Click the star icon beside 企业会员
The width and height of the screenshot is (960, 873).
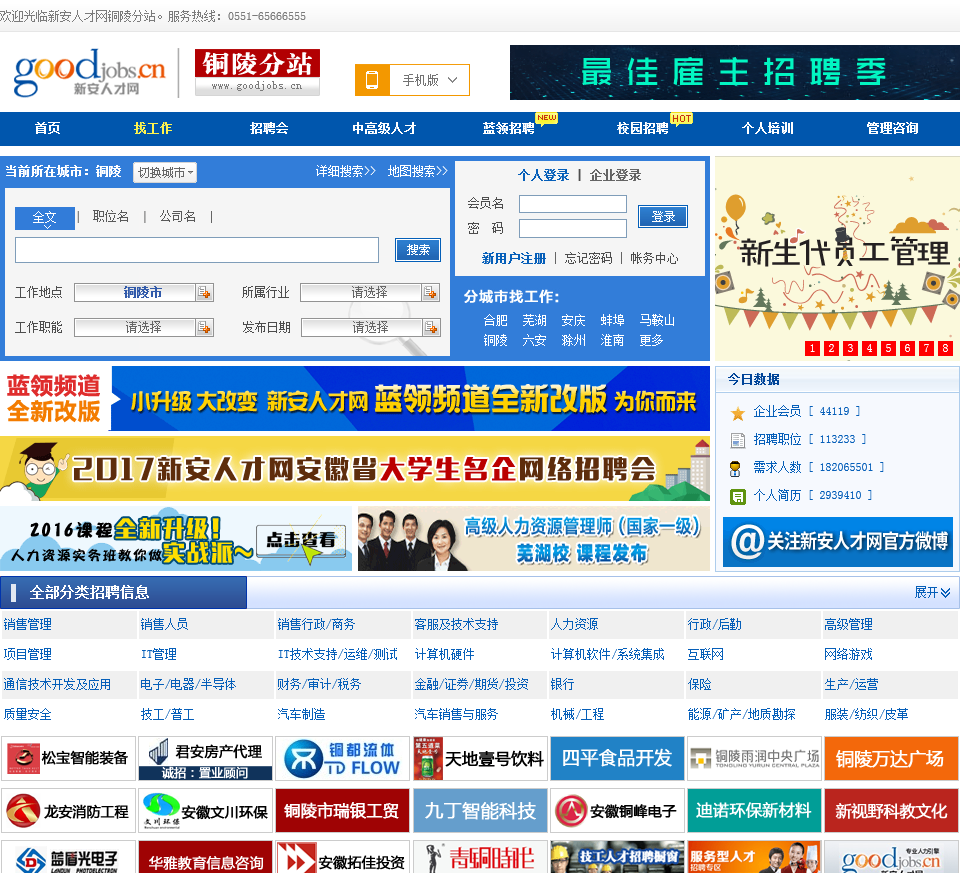[738, 413]
